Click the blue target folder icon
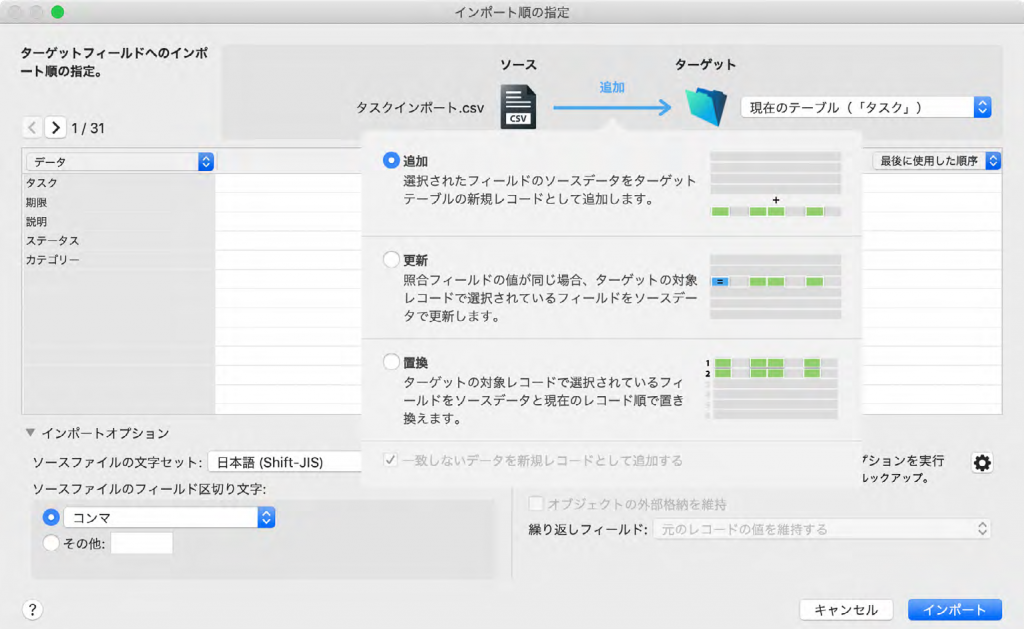Screen dimensions: 1024x629 pyautogui.click(x=706, y=106)
